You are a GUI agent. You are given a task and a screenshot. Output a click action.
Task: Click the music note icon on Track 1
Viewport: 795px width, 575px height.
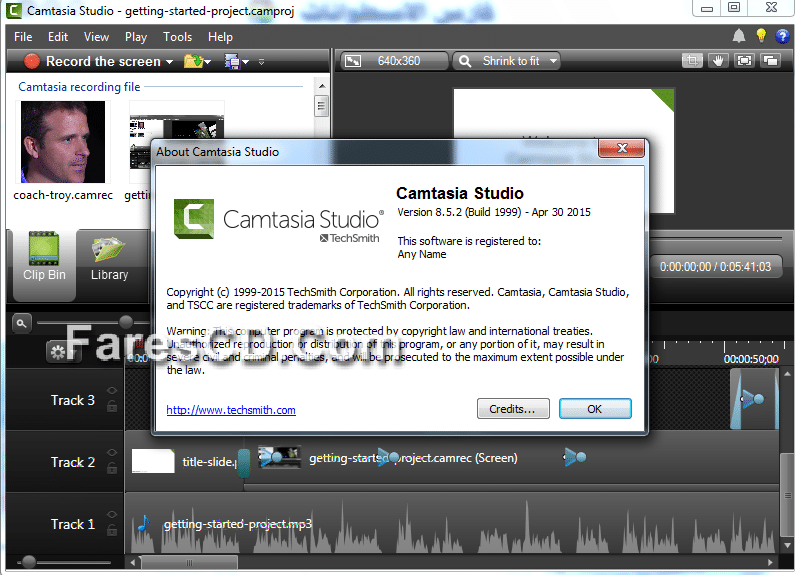click(x=144, y=523)
